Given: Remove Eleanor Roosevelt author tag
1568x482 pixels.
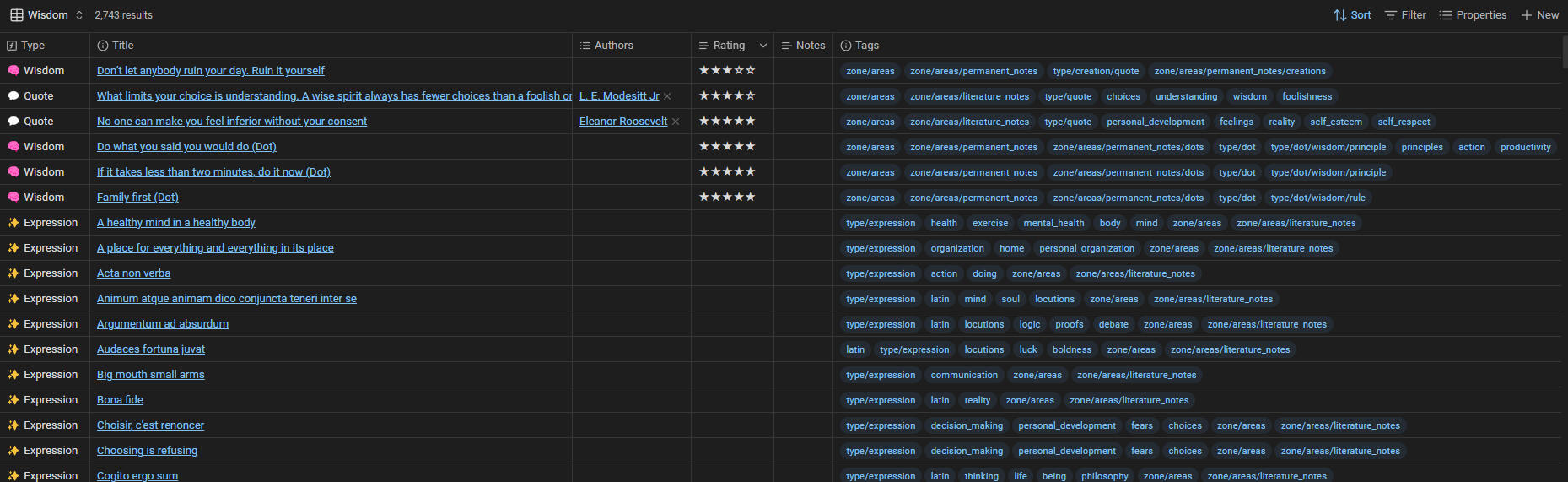Looking at the screenshot, I should click(x=676, y=122).
